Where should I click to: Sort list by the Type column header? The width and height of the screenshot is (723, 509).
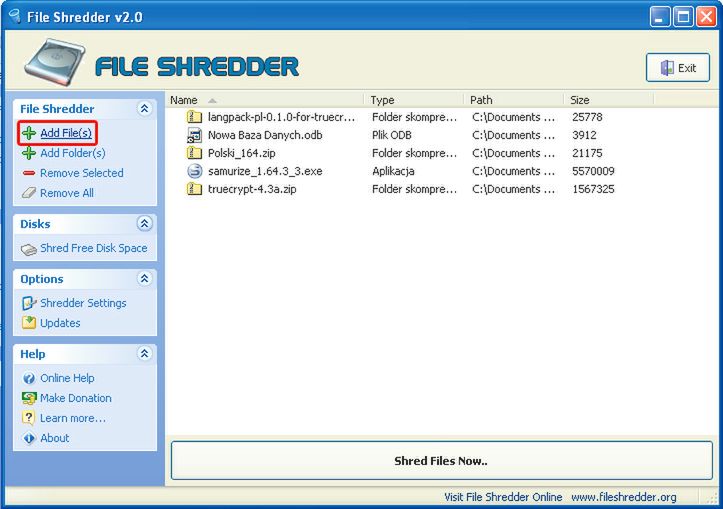414,100
